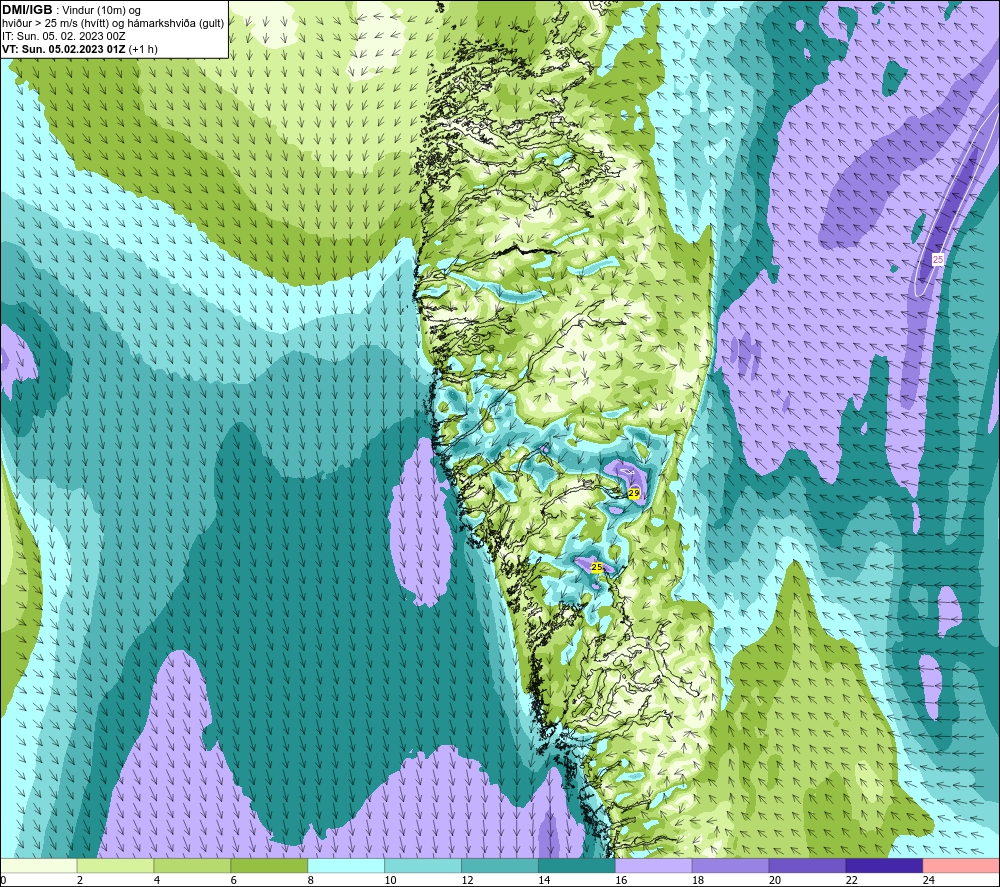Click the violet 20–22 legend swatch
Screen dimensions: 1000x887
[x=807, y=865]
